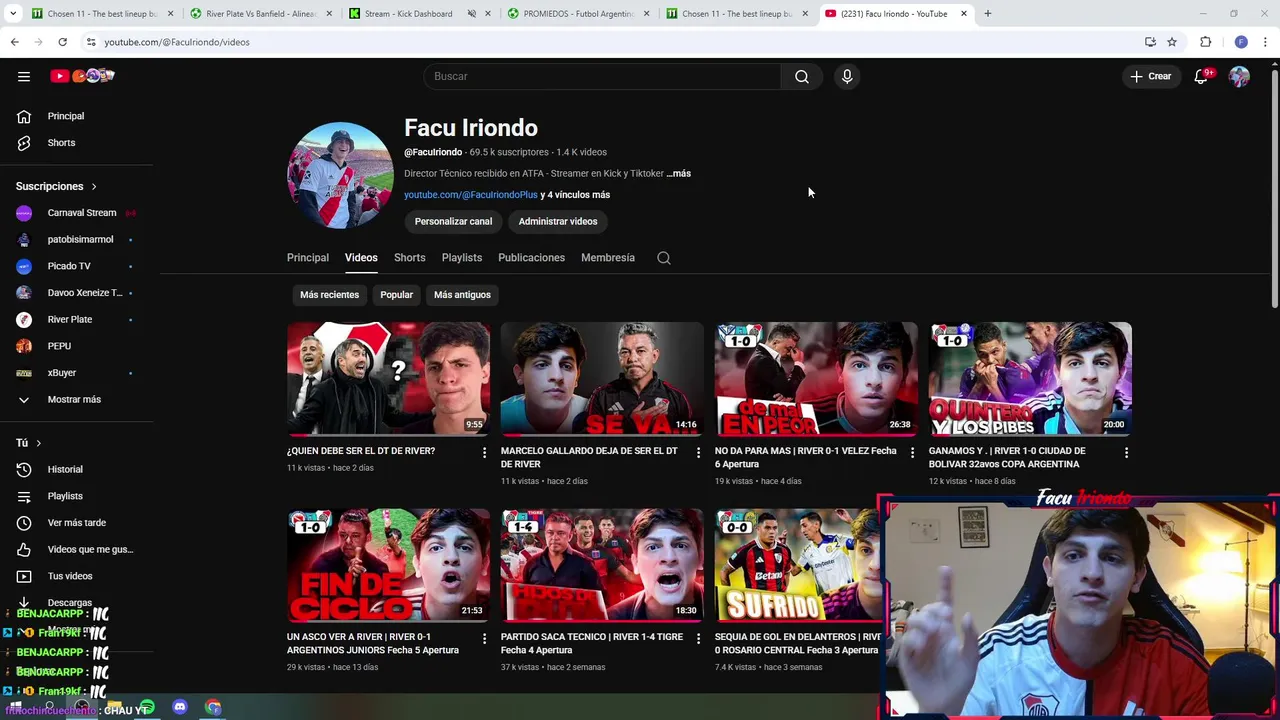Image resolution: width=1280 pixels, height=720 pixels.
Task: Select the Videos channel tab
Action: [361, 258]
